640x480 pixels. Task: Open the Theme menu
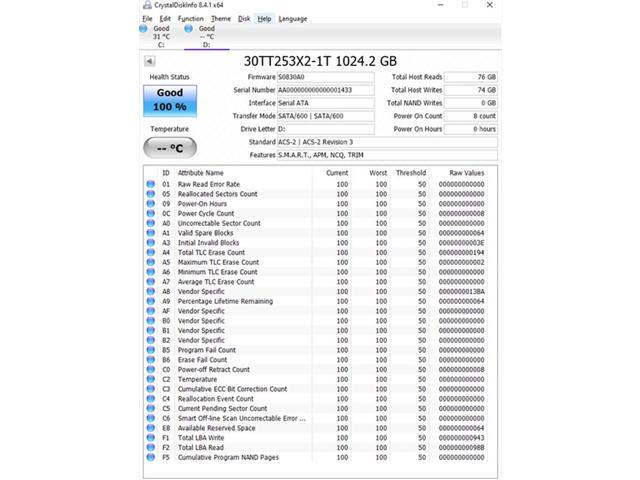click(220, 18)
